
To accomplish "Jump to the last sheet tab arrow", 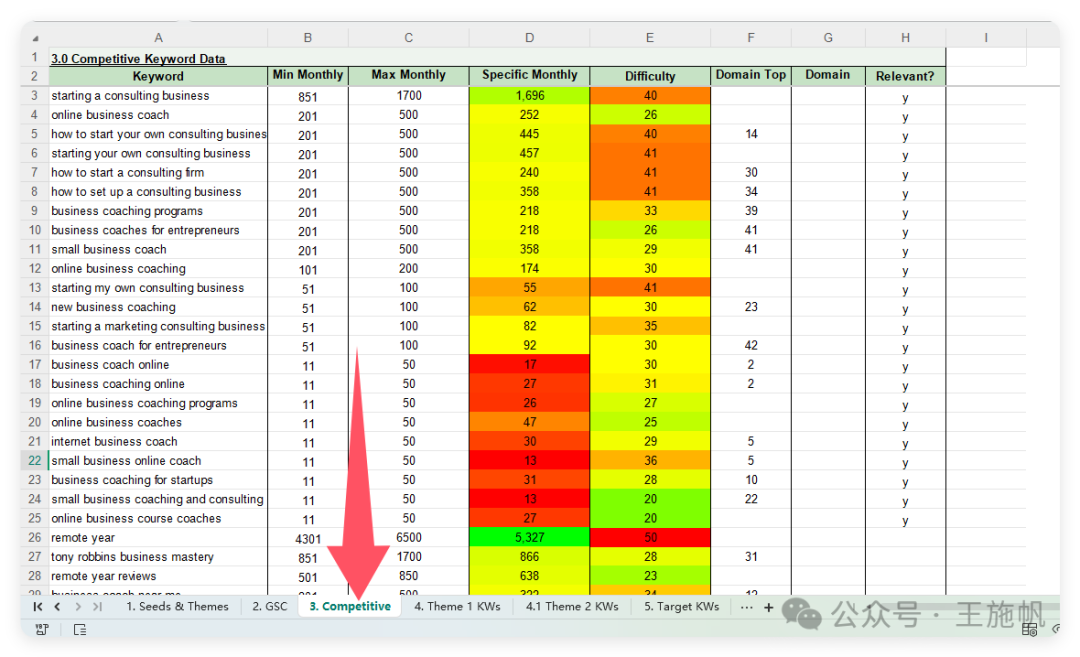I will [x=97, y=606].
